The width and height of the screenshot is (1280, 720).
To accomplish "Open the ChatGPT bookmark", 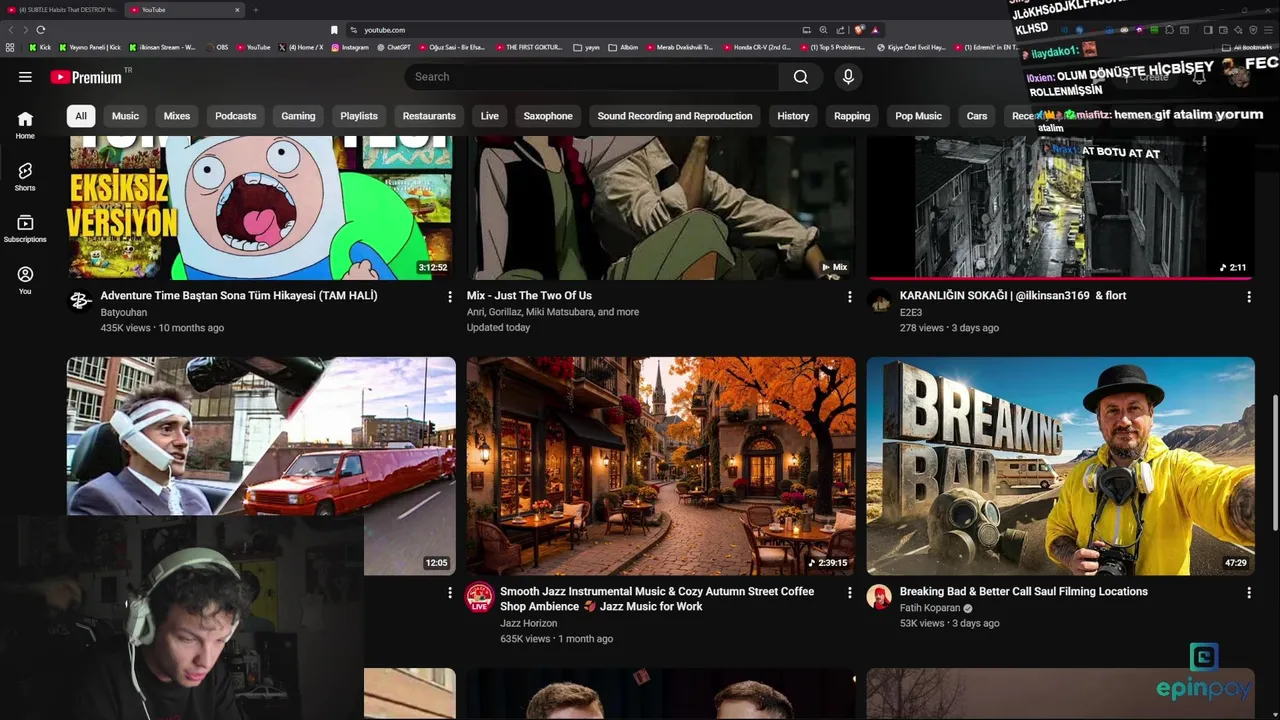I will coord(393,47).
